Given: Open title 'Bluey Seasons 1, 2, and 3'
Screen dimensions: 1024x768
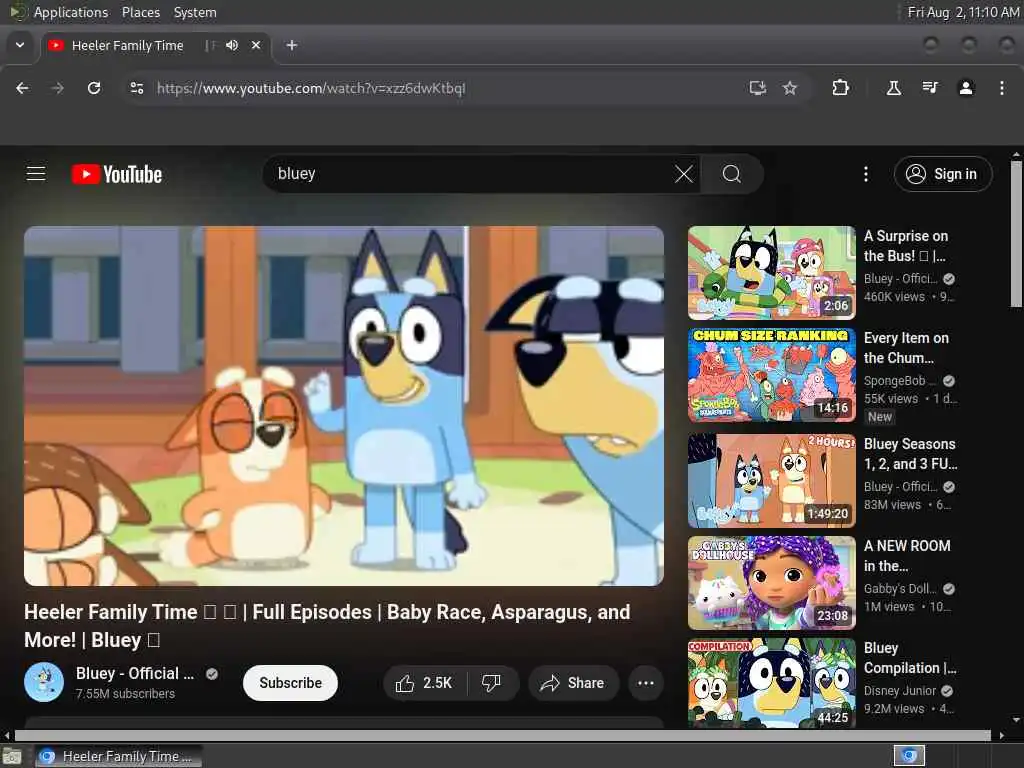Looking at the screenshot, I should (x=910, y=453).
